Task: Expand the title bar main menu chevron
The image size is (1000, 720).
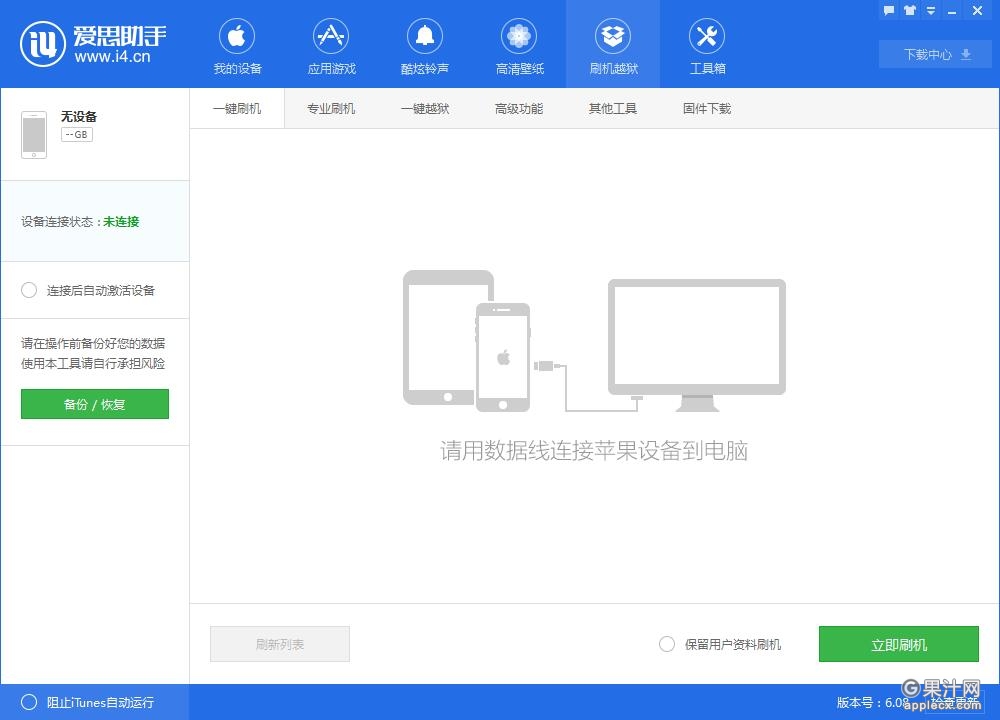Action: [930, 10]
